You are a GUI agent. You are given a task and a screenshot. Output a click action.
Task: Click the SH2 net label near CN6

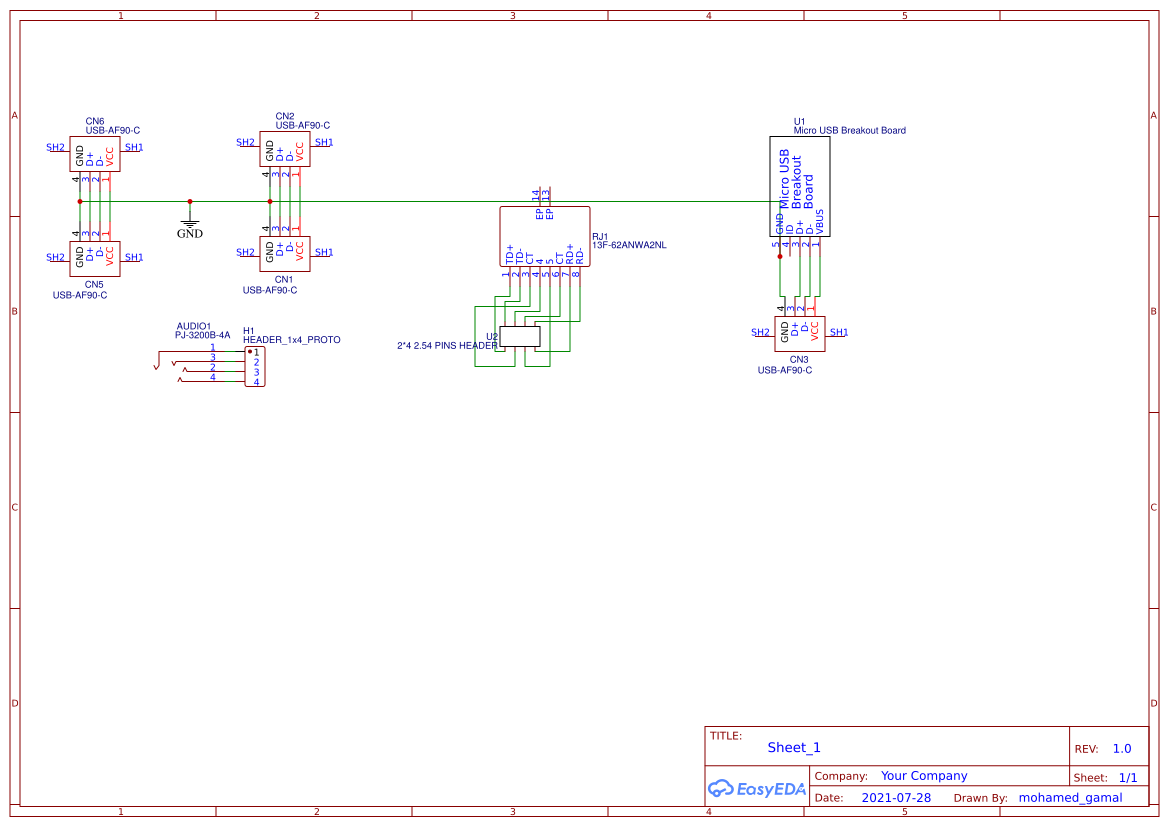click(x=53, y=146)
